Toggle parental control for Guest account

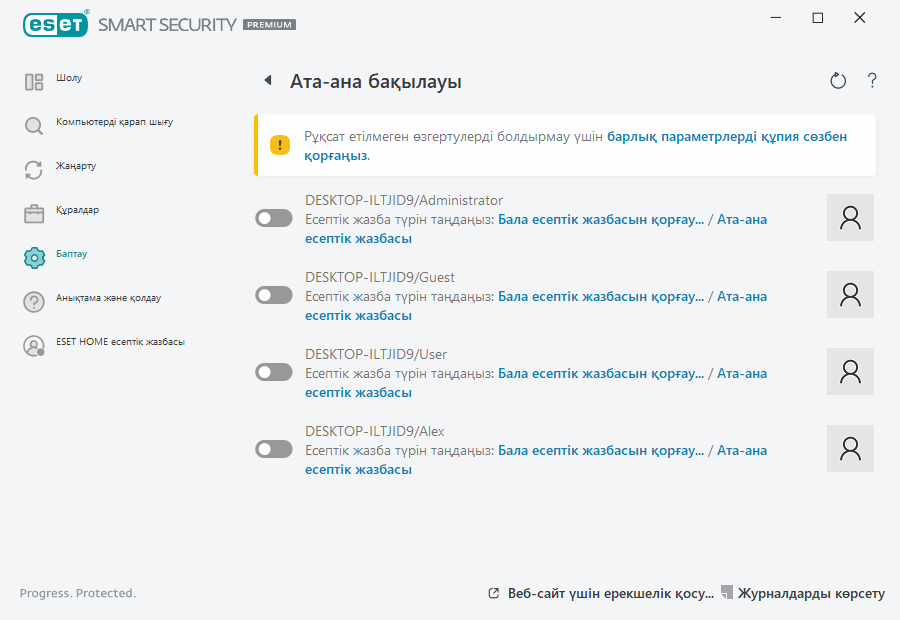tap(274, 295)
